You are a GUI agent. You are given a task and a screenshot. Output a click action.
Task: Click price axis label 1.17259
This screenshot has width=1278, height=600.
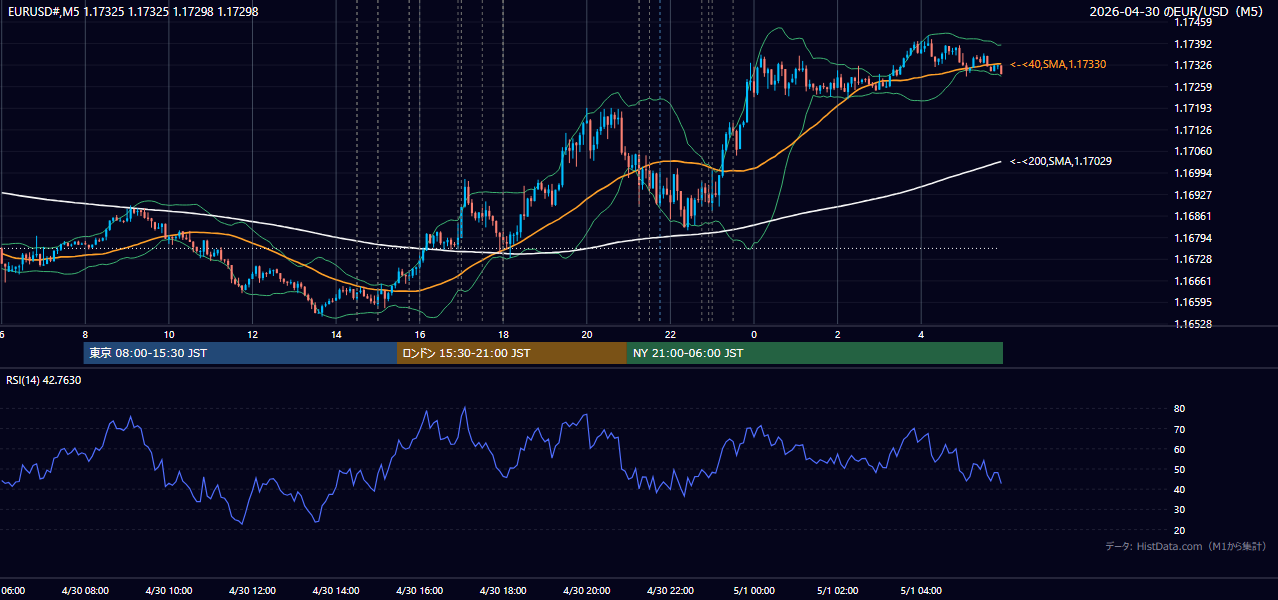click(1193, 87)
